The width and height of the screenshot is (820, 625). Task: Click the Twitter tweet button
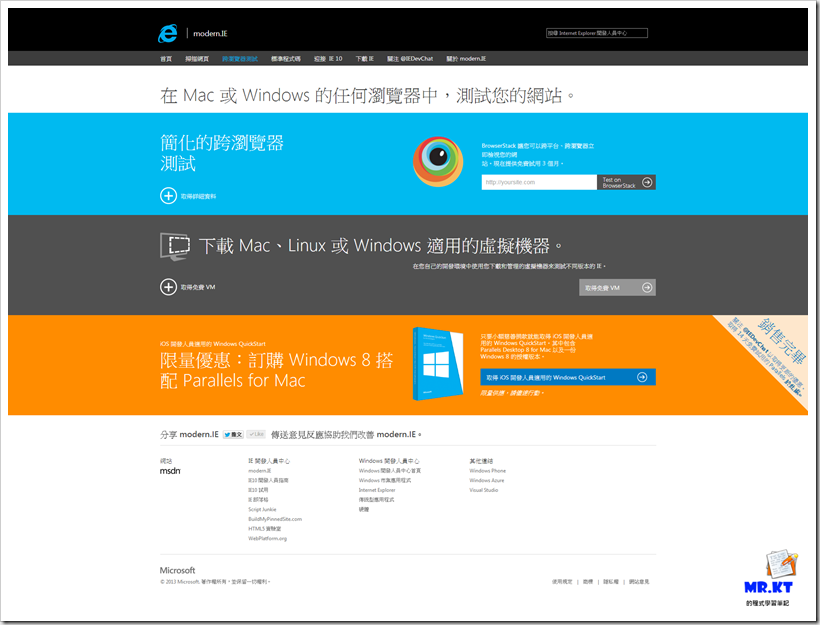[233, 435]
